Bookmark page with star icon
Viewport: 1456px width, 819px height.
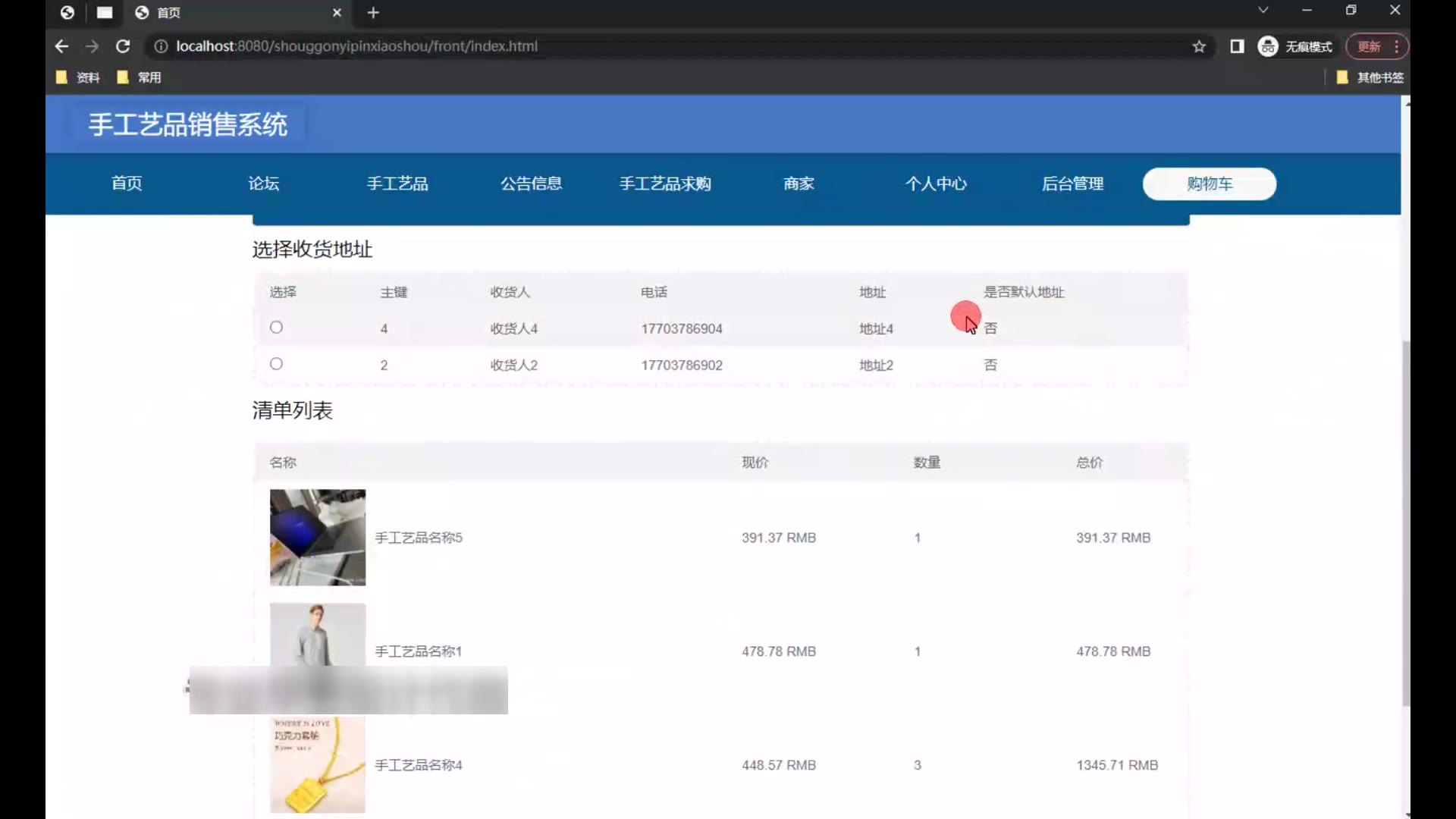tap(1199, 46)
